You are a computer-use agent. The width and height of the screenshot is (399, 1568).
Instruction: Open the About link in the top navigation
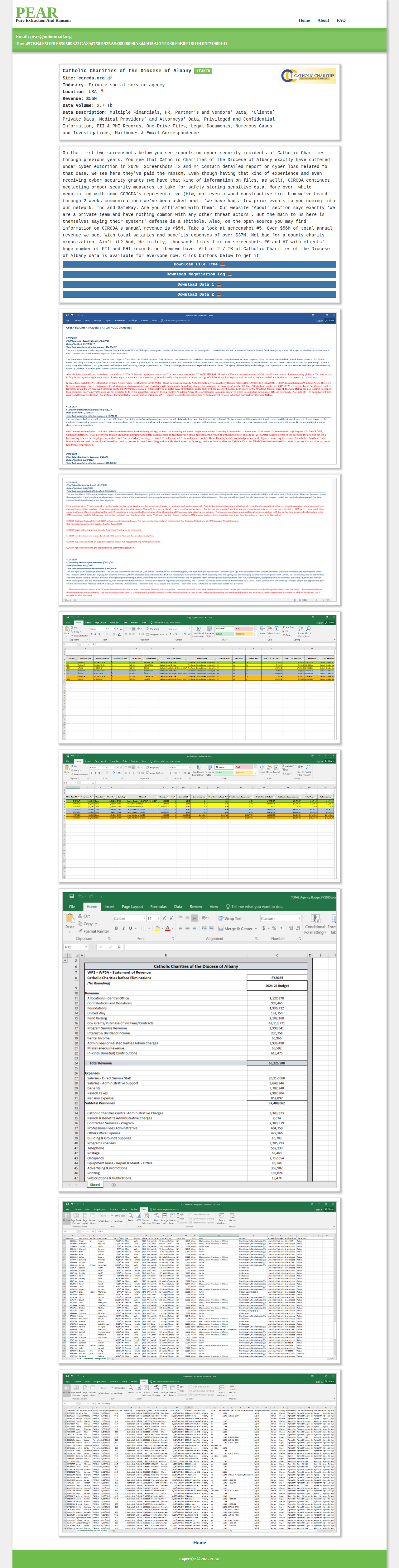click(323, 20)
